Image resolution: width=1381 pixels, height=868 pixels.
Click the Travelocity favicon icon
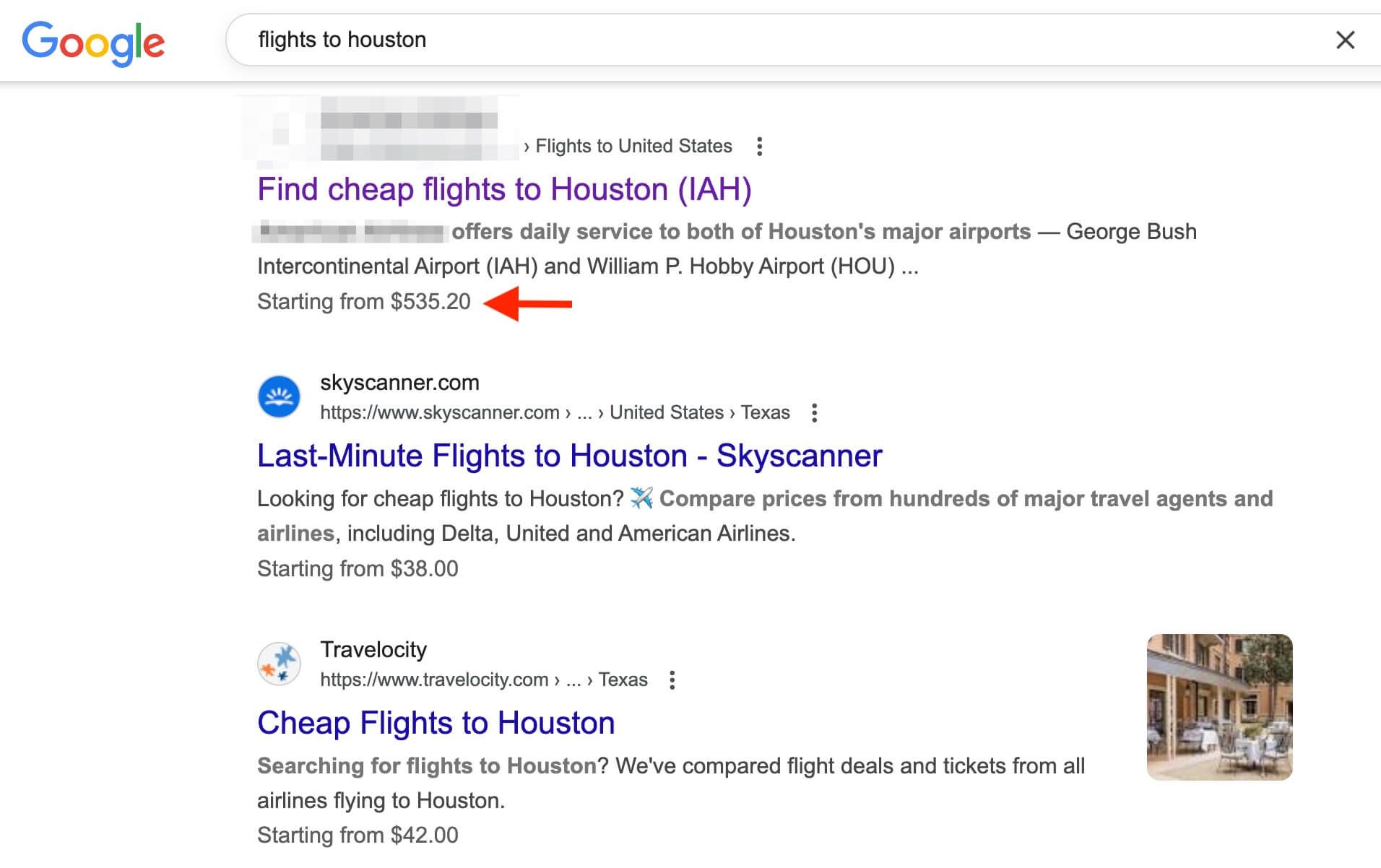point(279,663)
